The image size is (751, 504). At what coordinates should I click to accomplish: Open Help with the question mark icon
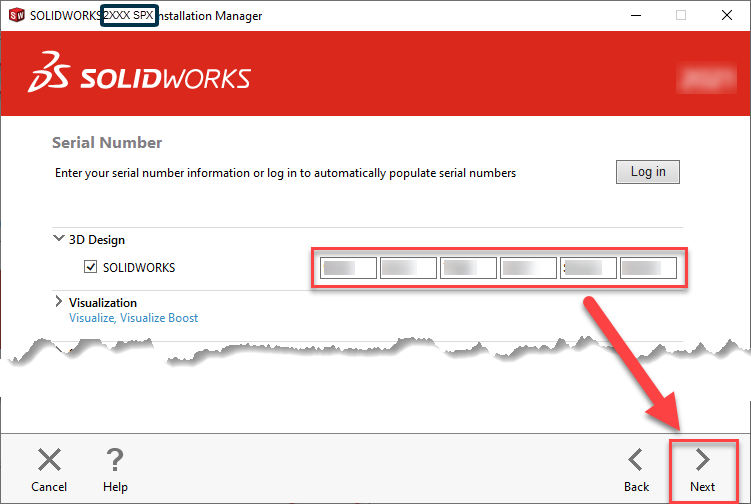pos(115,460)
